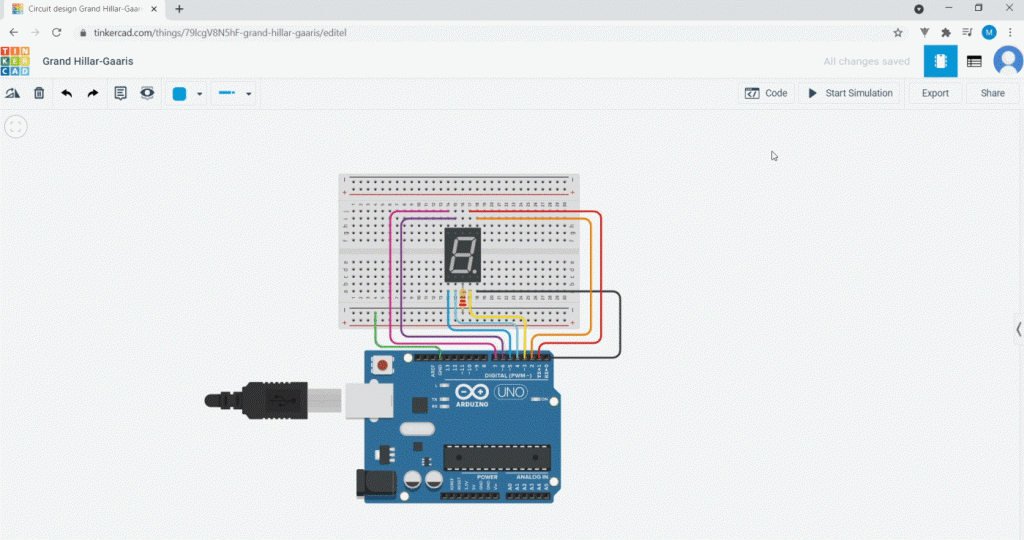
Task: Click the Share button
Action: coord(993,93)
